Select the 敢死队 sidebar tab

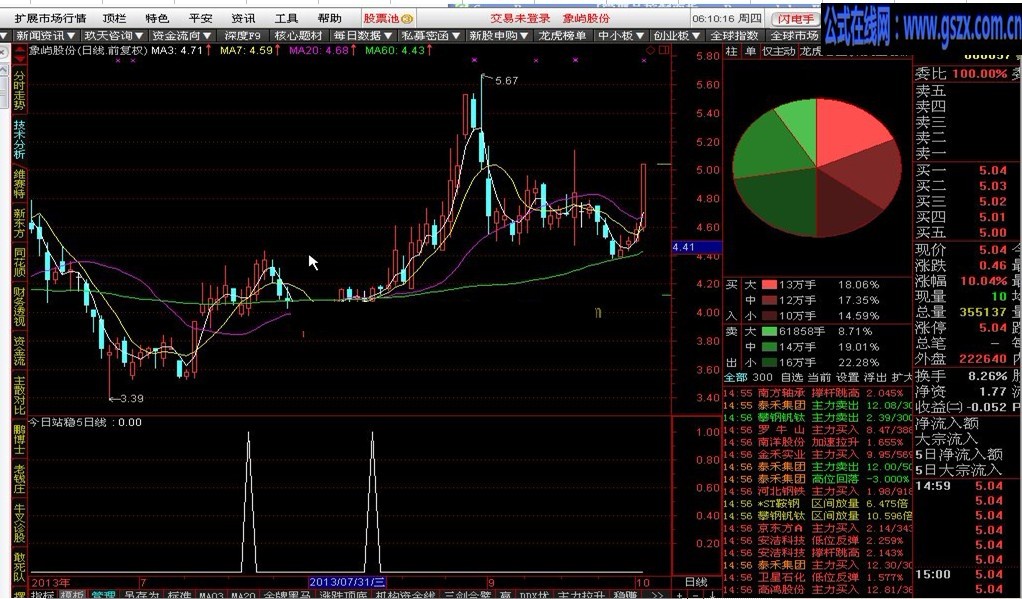20,567
